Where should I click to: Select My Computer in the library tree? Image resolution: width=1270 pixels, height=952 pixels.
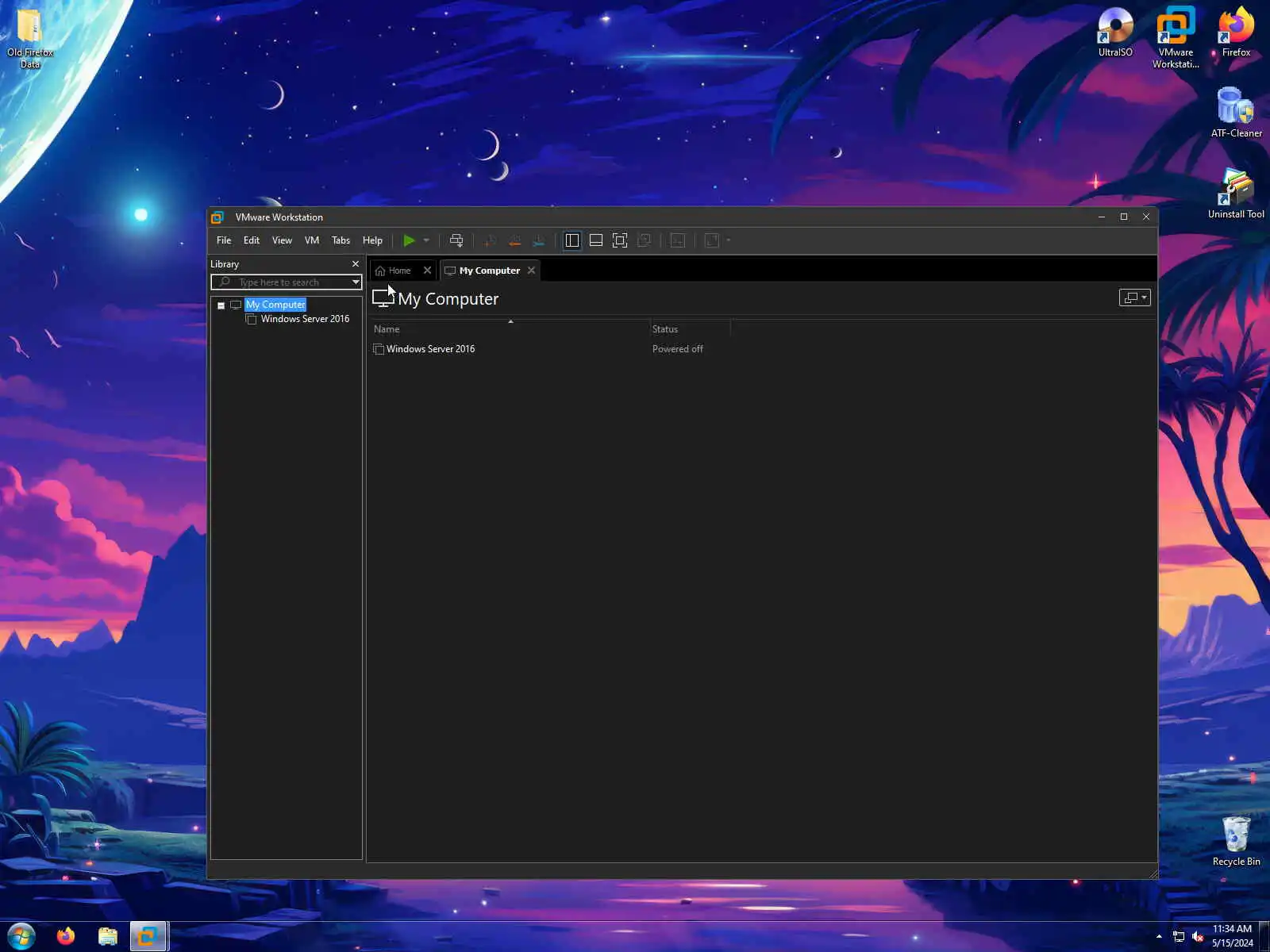click(x=275, y=305)
